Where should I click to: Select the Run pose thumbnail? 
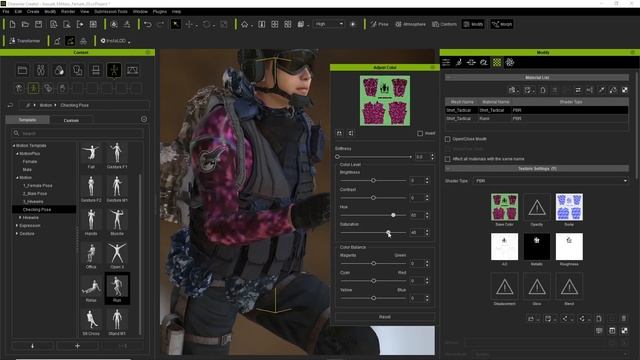pyautogui.click(x=117, y=288)
